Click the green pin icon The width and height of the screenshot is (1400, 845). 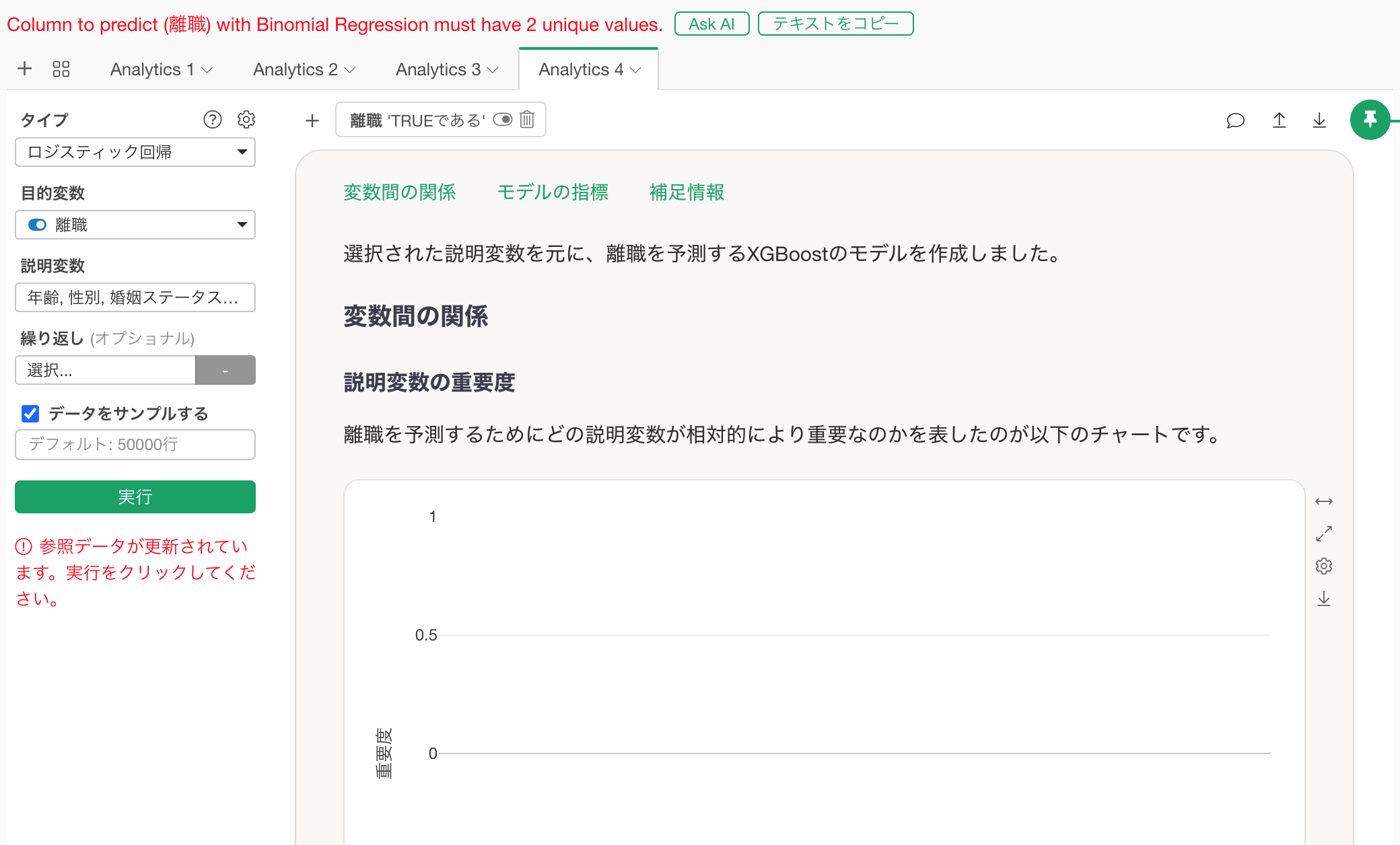point(1370,120)
